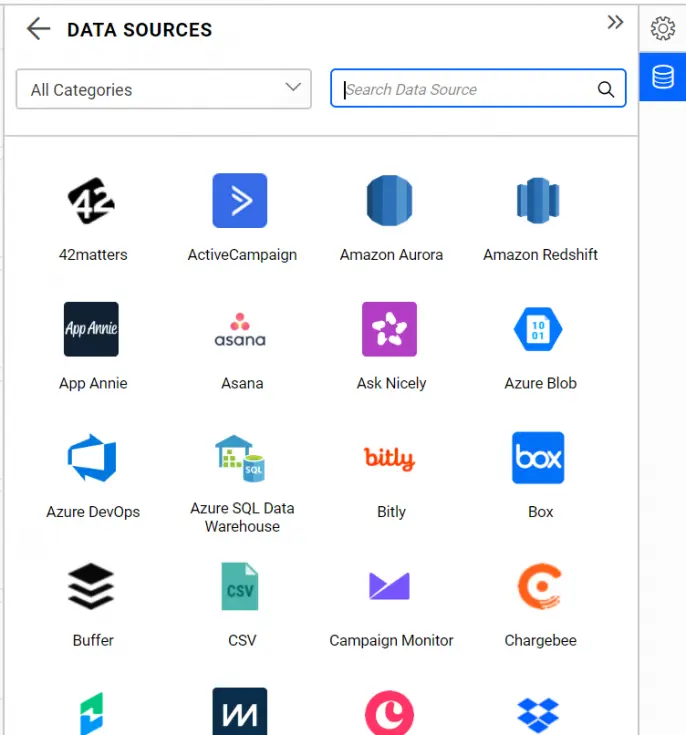This screenshot has width=686, height=735.
Task: Select the Amazon Redshift connector
Action: [x=540, y=201]
